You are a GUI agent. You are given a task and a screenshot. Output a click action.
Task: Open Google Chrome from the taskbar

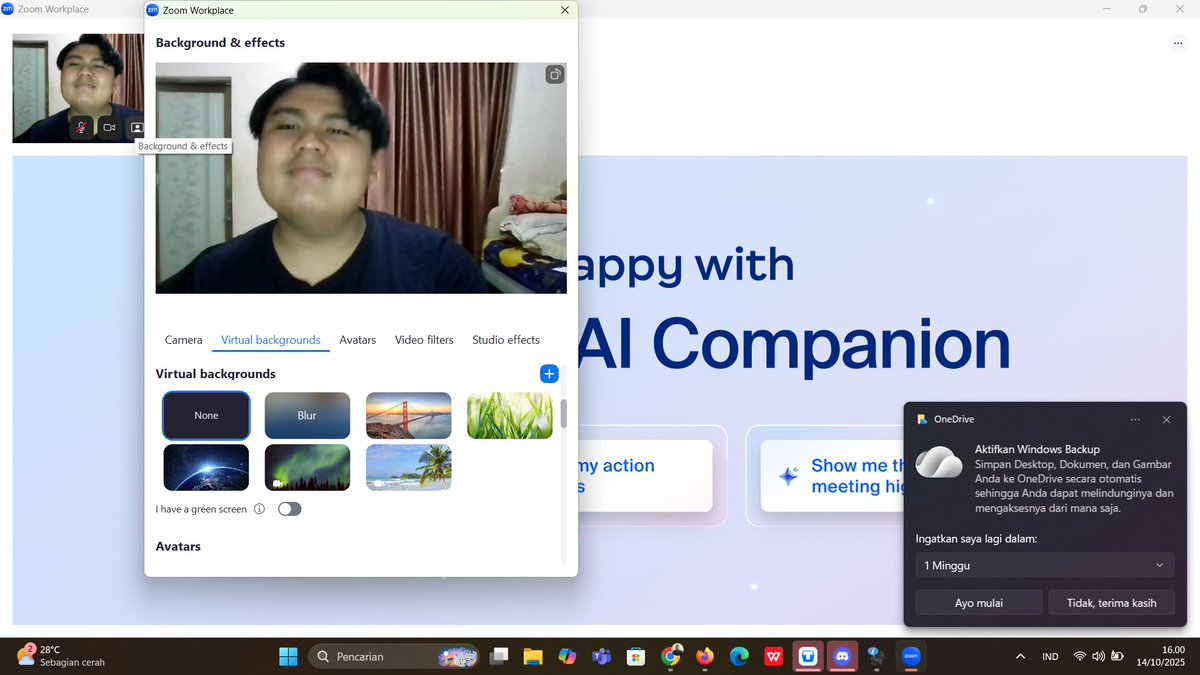[x=671, y=657]
